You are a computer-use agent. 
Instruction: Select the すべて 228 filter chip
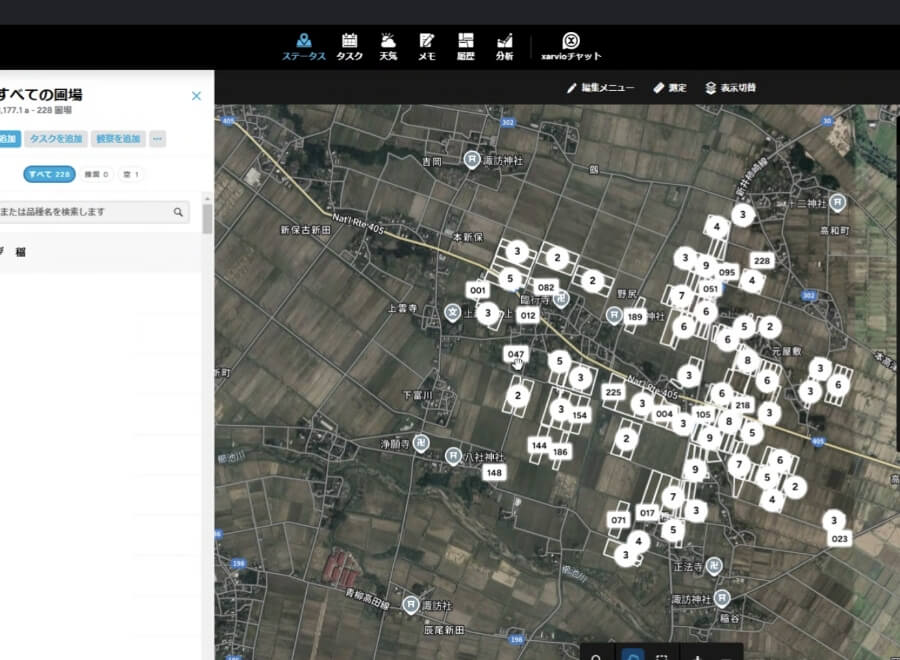coord(49,174)
